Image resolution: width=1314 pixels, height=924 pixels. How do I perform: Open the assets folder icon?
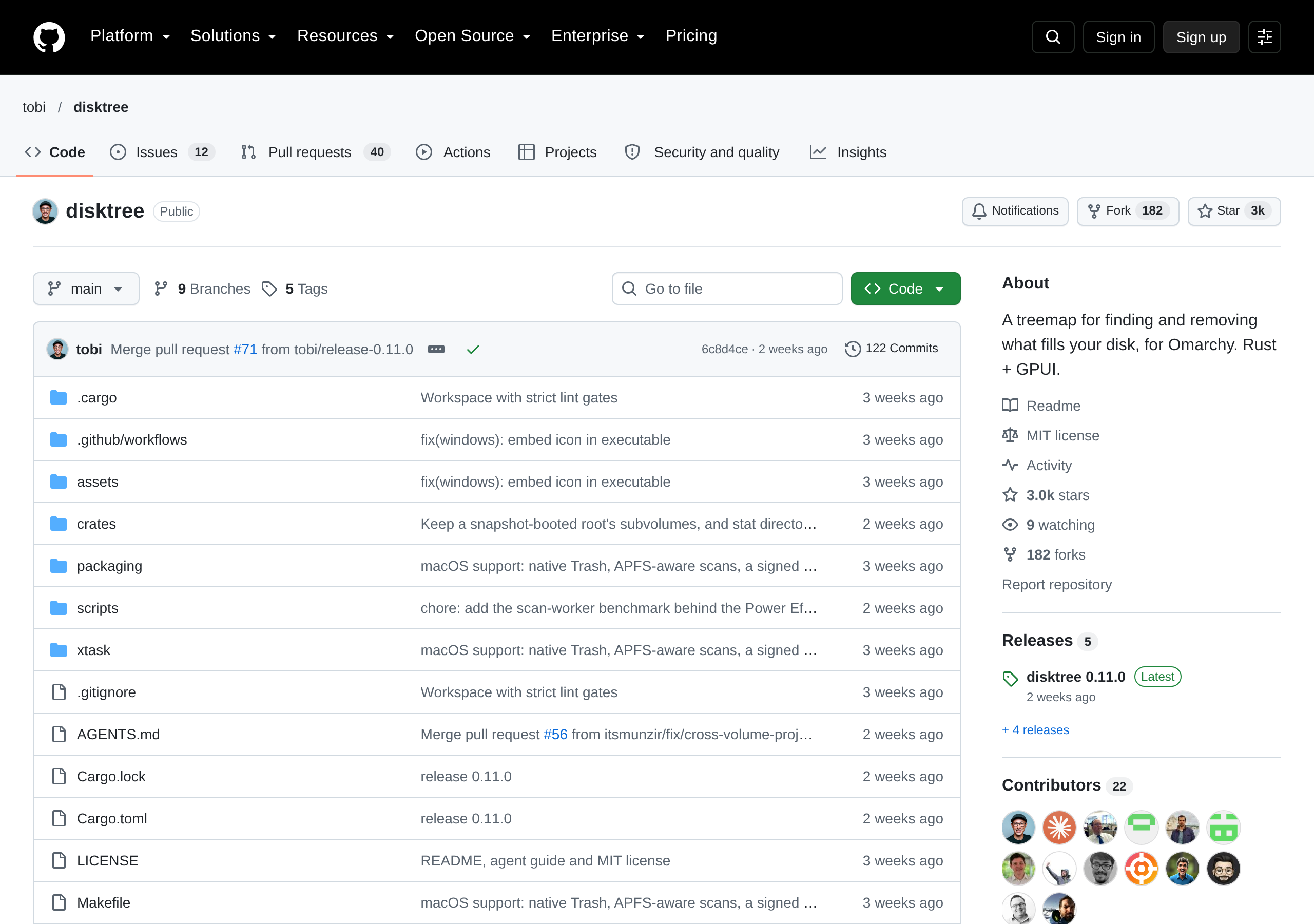click(x=59, y=482)
